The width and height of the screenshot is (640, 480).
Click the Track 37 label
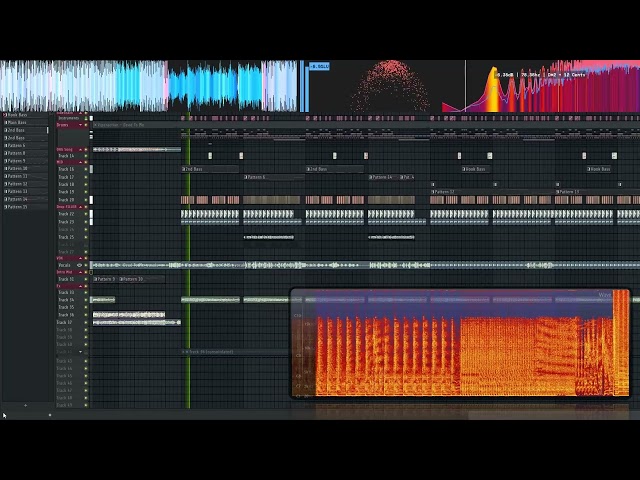tap(64, 322)
